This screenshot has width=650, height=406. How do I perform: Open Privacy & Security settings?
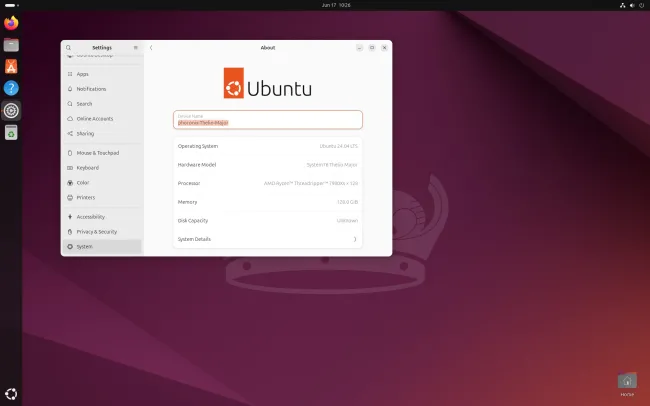(97, 231)
